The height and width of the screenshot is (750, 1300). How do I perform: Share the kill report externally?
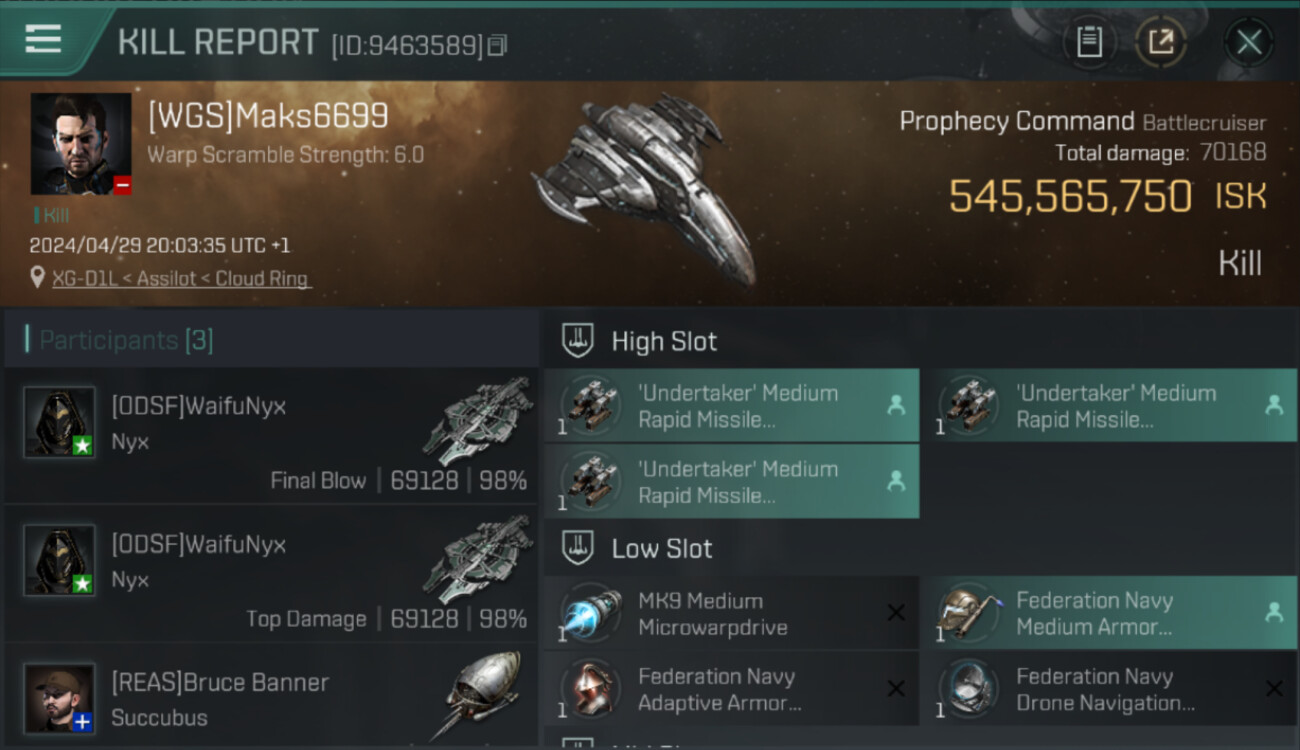pos(1161,42)
